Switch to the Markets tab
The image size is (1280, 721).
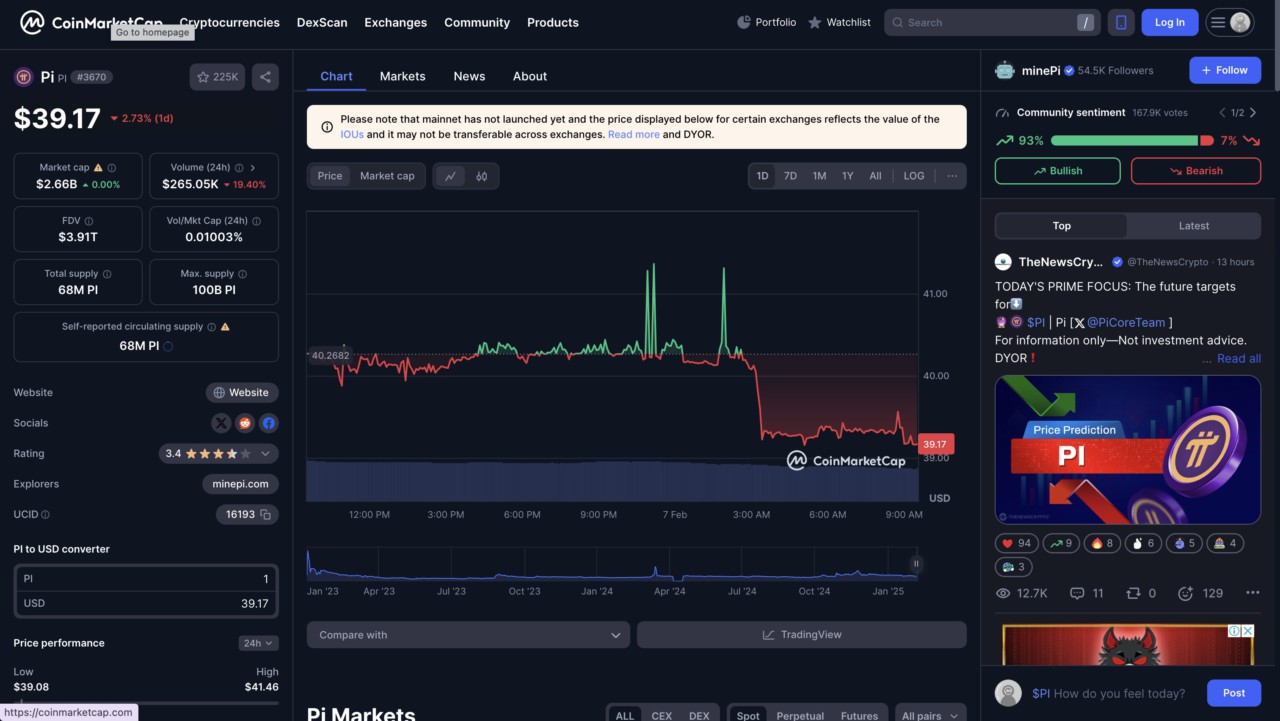pyautogui.click(x=402, y=76)
